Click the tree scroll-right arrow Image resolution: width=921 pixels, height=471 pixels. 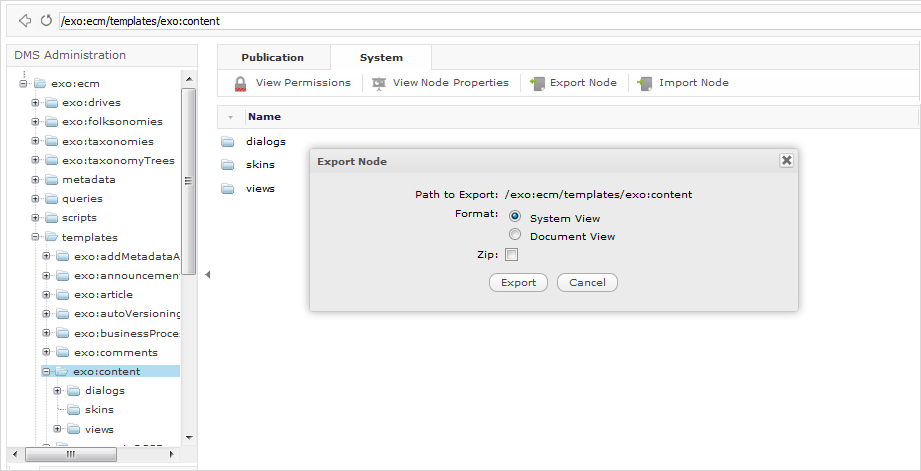point(172,454)
